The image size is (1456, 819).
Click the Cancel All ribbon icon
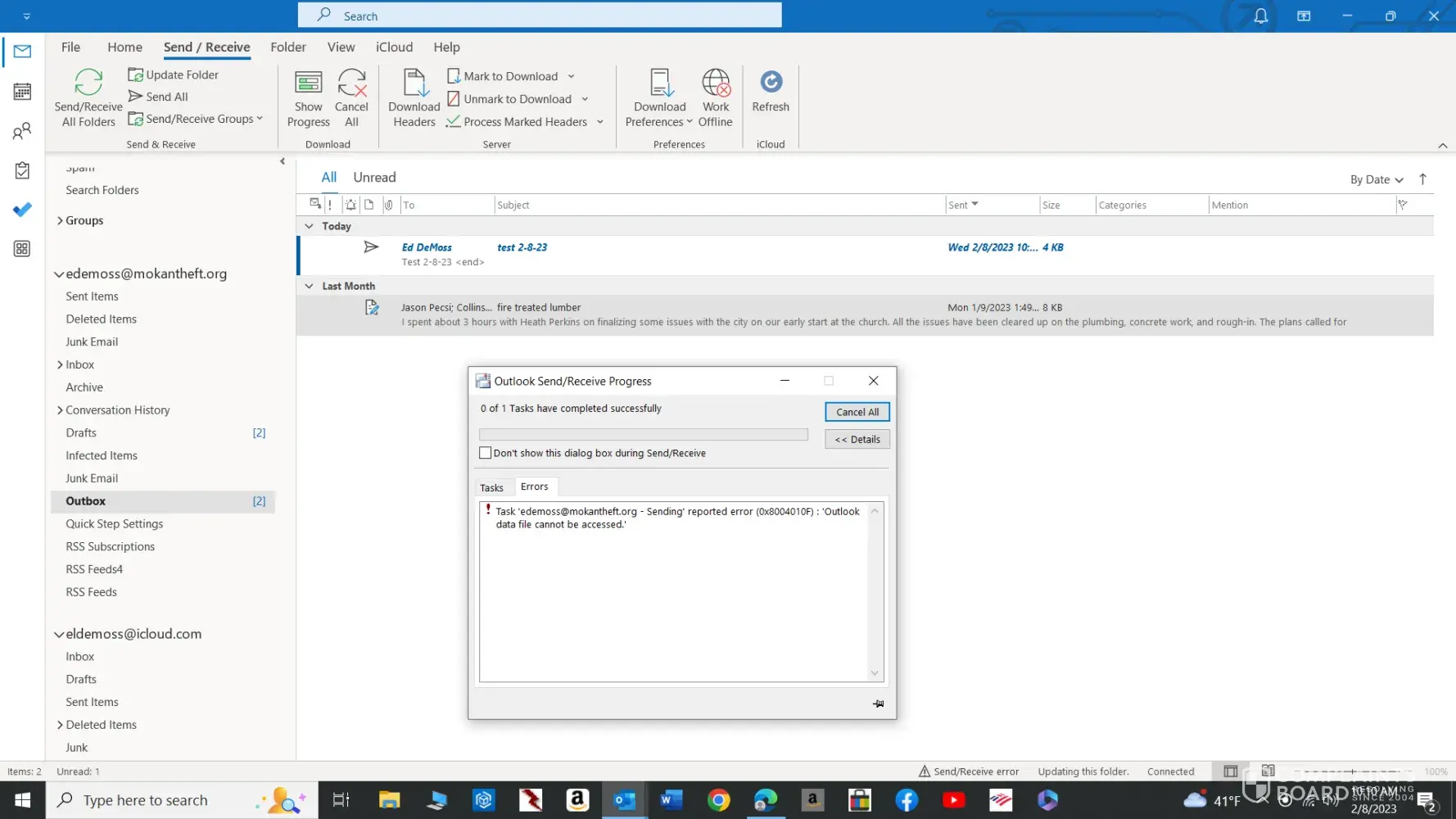click(351, 84)
